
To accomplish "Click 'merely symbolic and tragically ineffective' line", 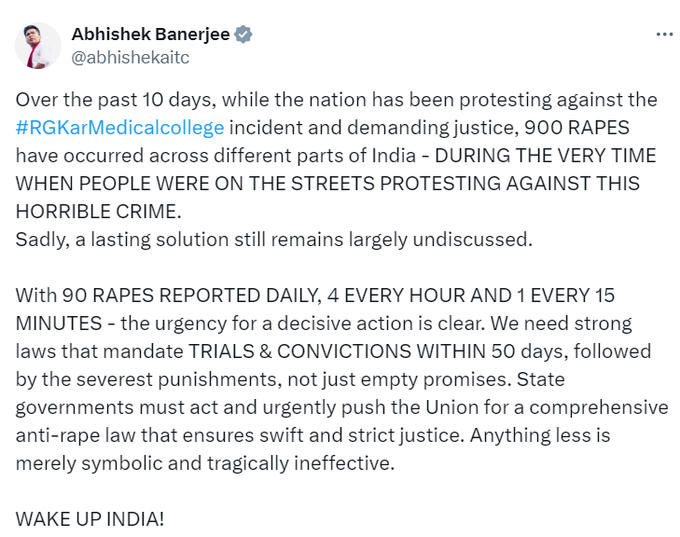I will coord(205,463).
